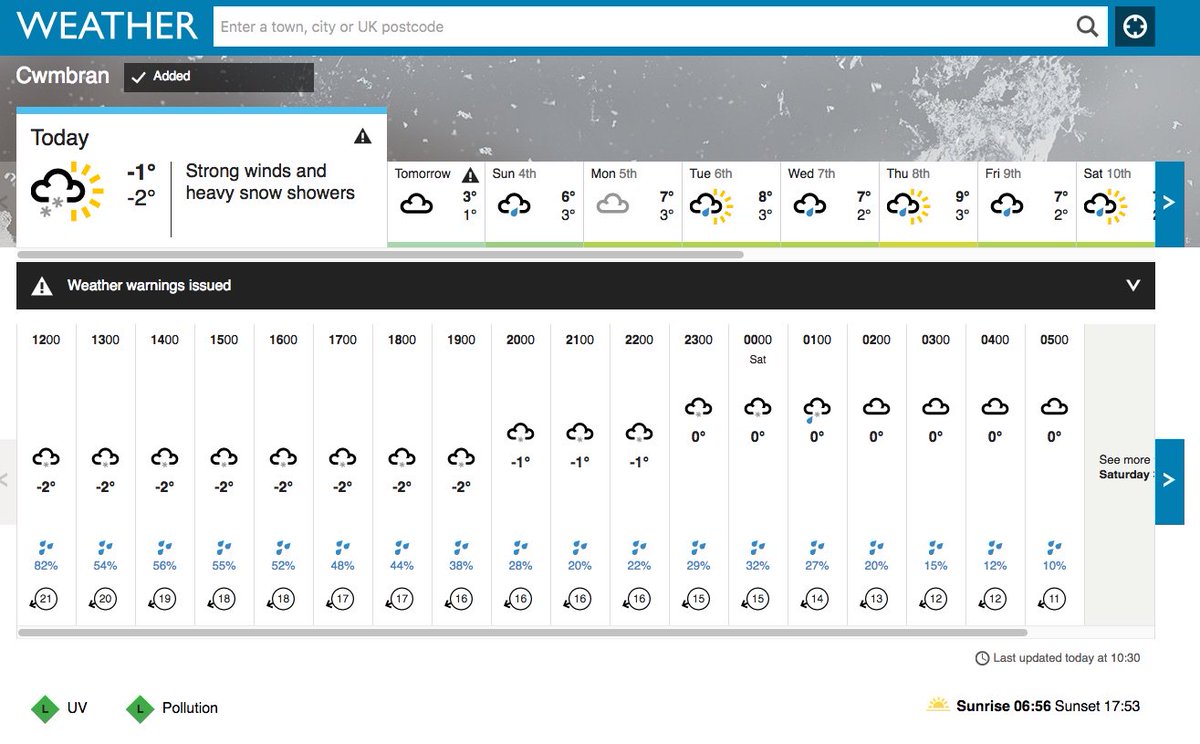Click the search magnifier icon

(1087, 27)
